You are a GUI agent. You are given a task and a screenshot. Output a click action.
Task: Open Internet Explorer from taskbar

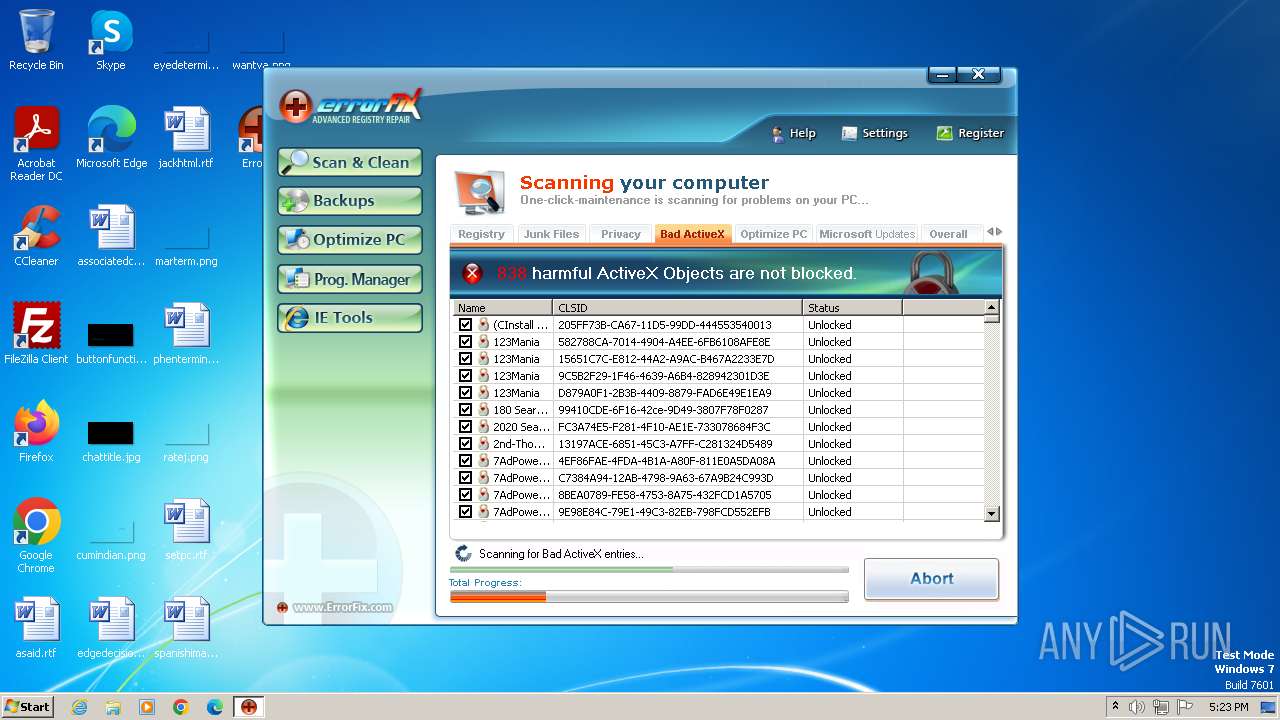pos(79,707)
